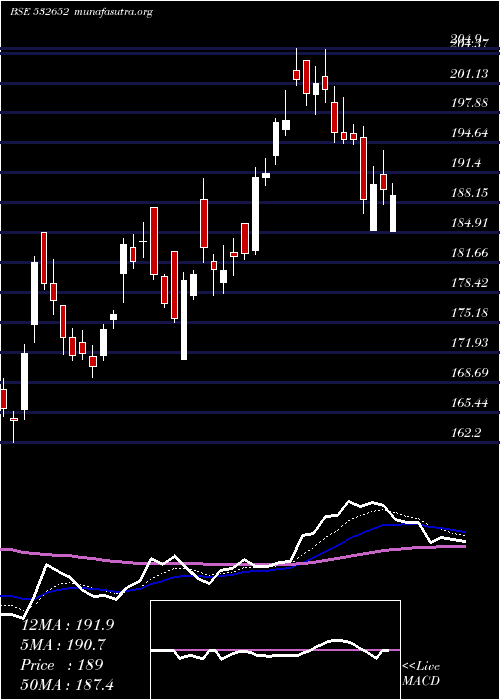Select the 175.18 price level label
500x700 pixels.
click(469, 313)
